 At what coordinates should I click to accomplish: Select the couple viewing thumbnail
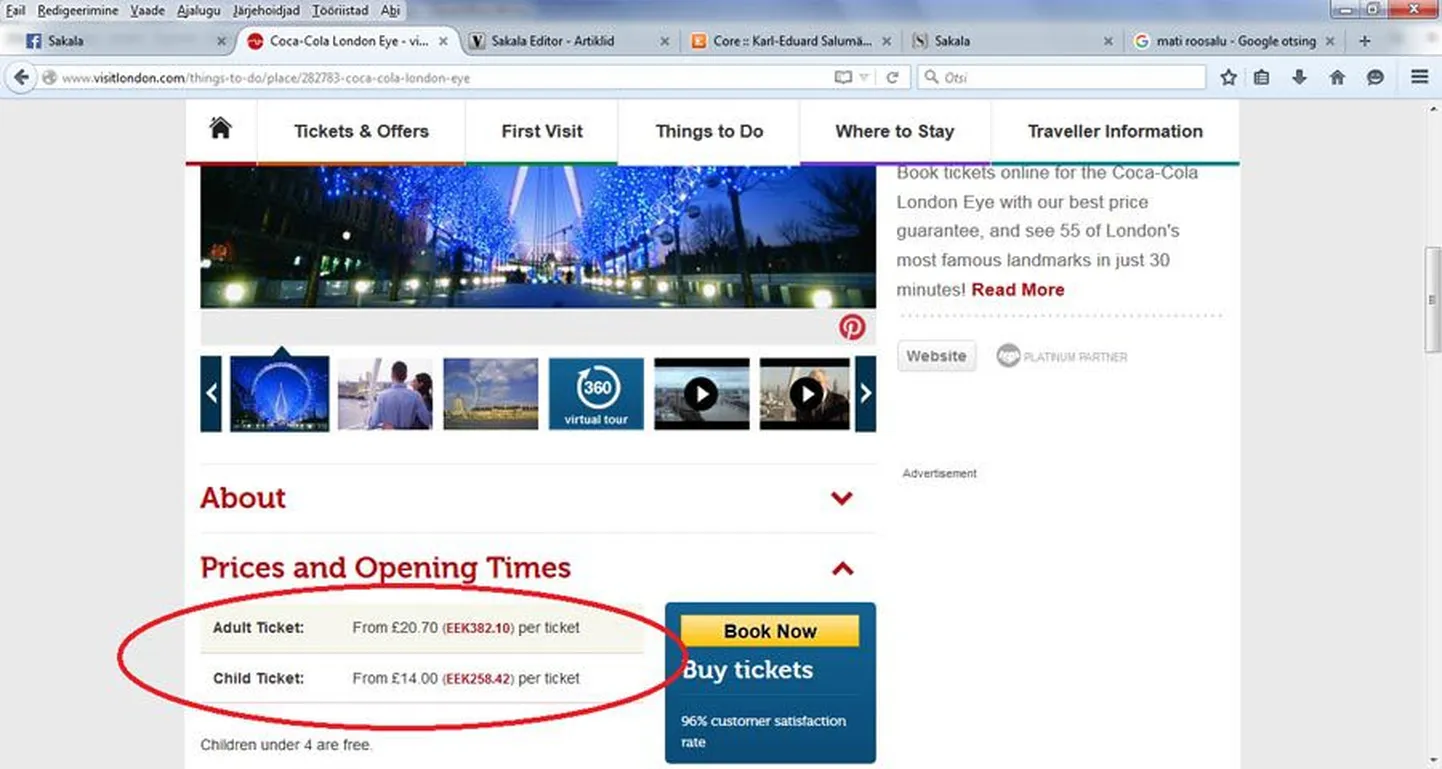pos(385,394)
